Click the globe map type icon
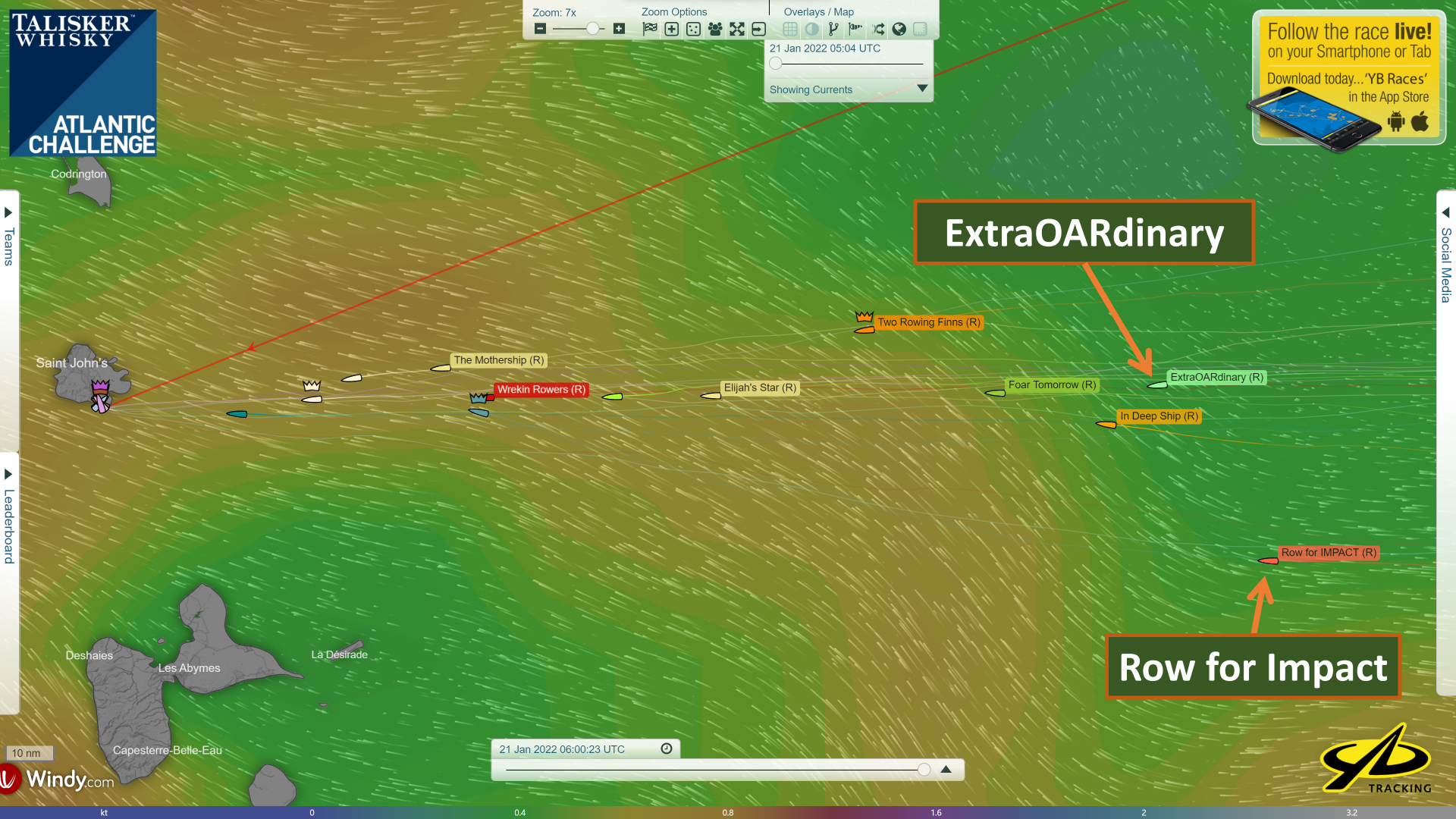Viewport: 1456px width, 819px height. coord(899,29)
